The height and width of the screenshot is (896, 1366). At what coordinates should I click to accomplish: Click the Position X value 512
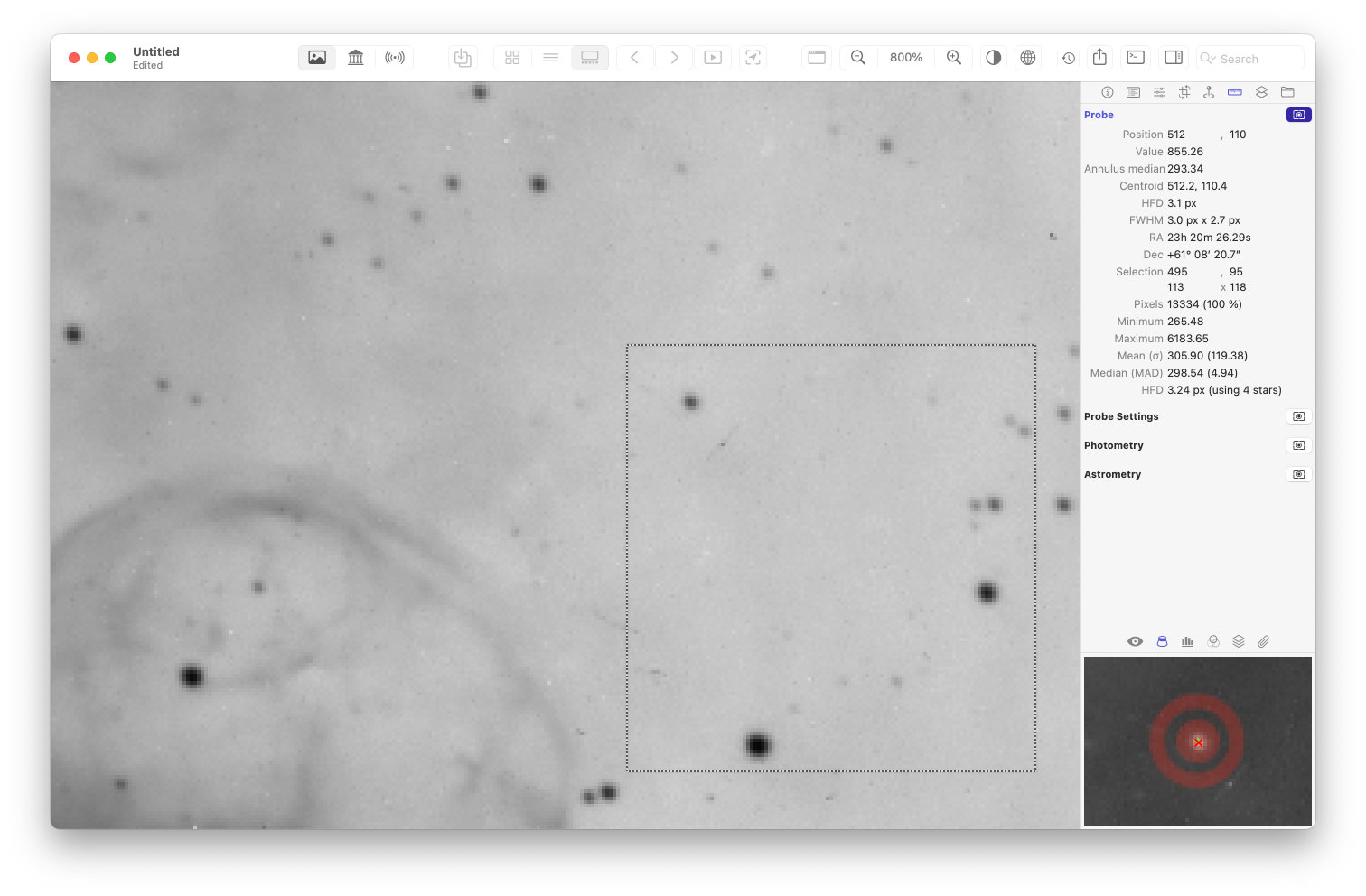point(1176,135)
